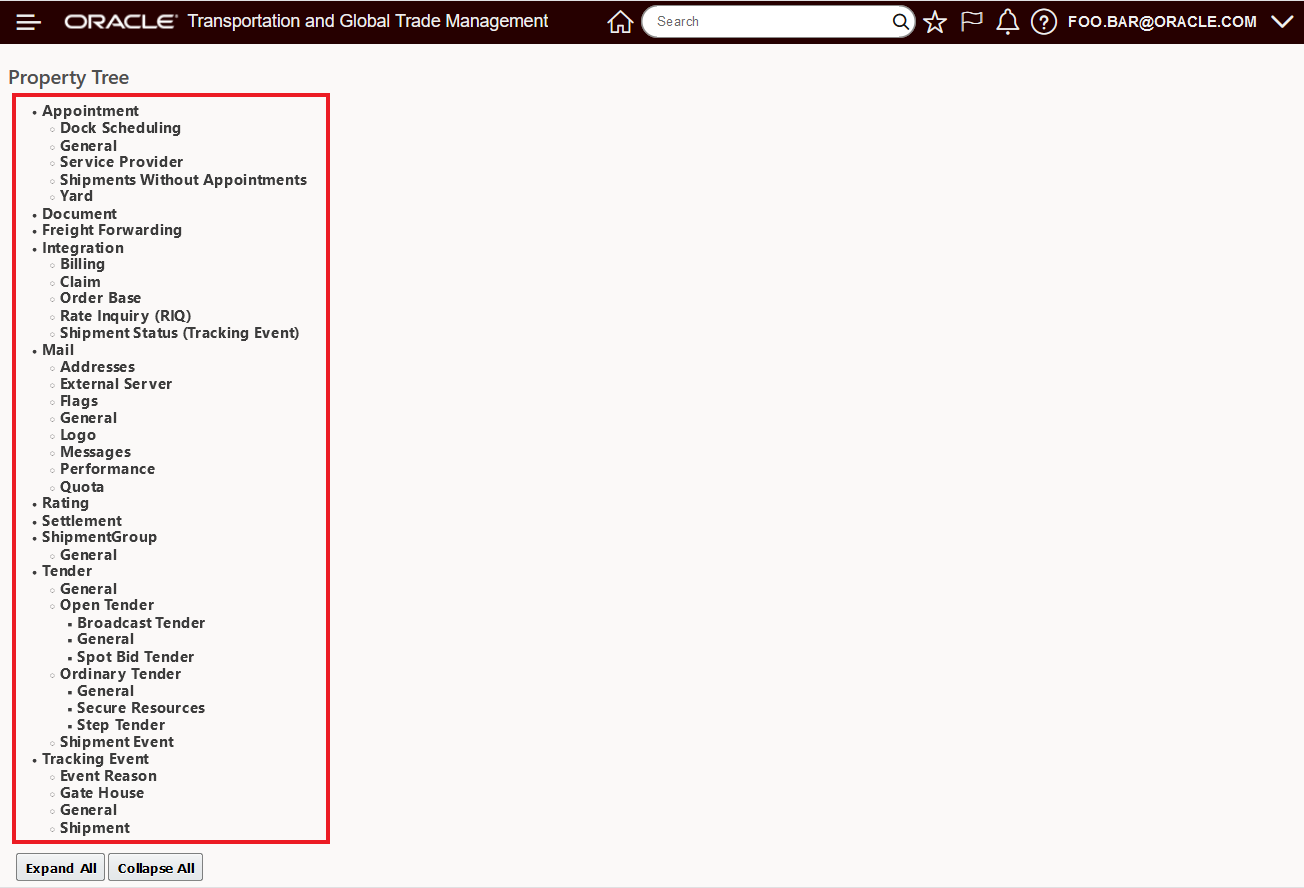This screenshot has width=1304, height=888.
Task: Collapse the Tender node
Action: click(67, 571)
